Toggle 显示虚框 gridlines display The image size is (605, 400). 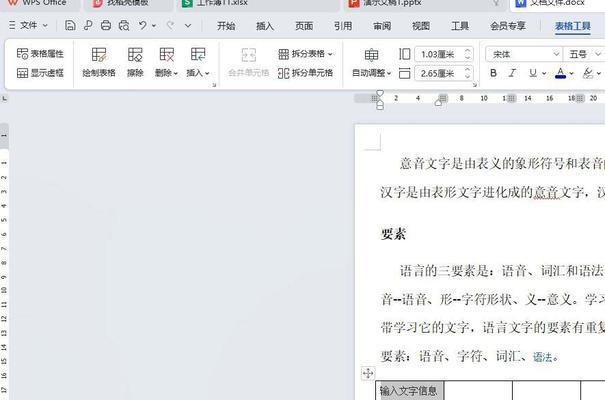40,73
